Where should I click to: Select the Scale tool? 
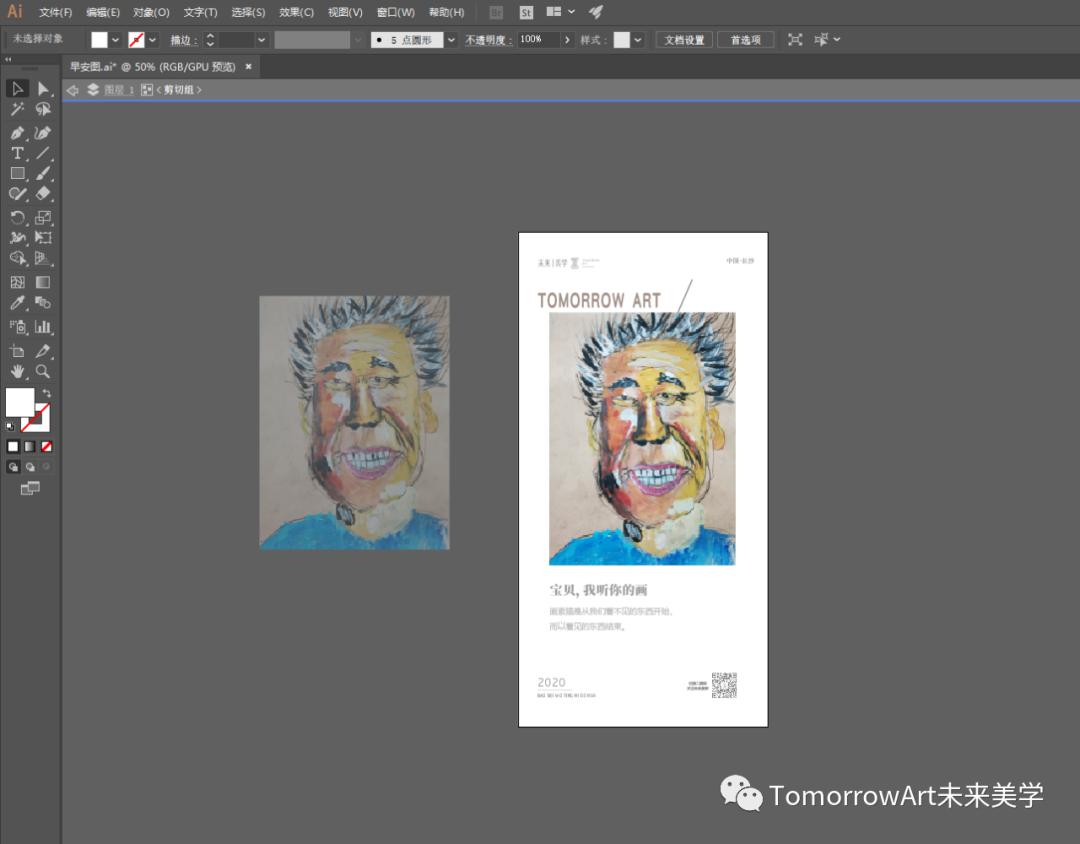pos(43,218)
